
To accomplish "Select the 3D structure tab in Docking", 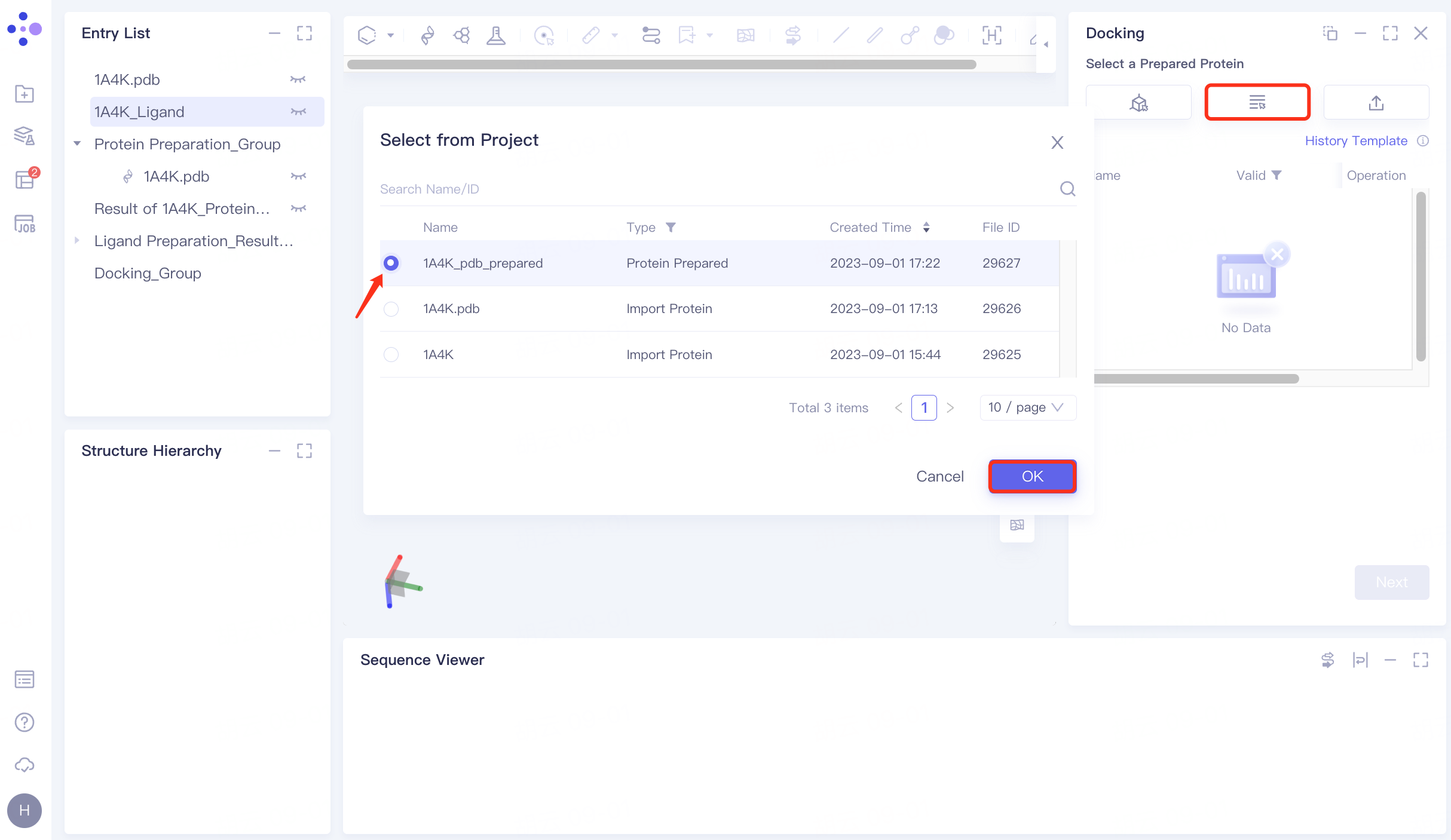I will pyautogui.click(x=1138, y=103).
